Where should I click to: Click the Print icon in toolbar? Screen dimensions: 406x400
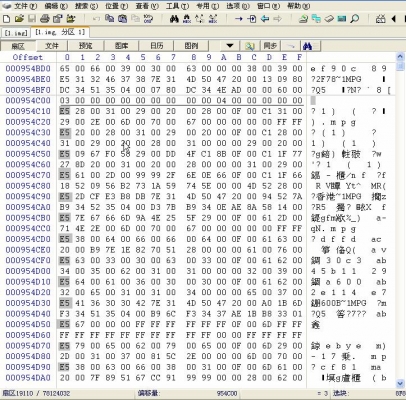[x=45, y=19]
